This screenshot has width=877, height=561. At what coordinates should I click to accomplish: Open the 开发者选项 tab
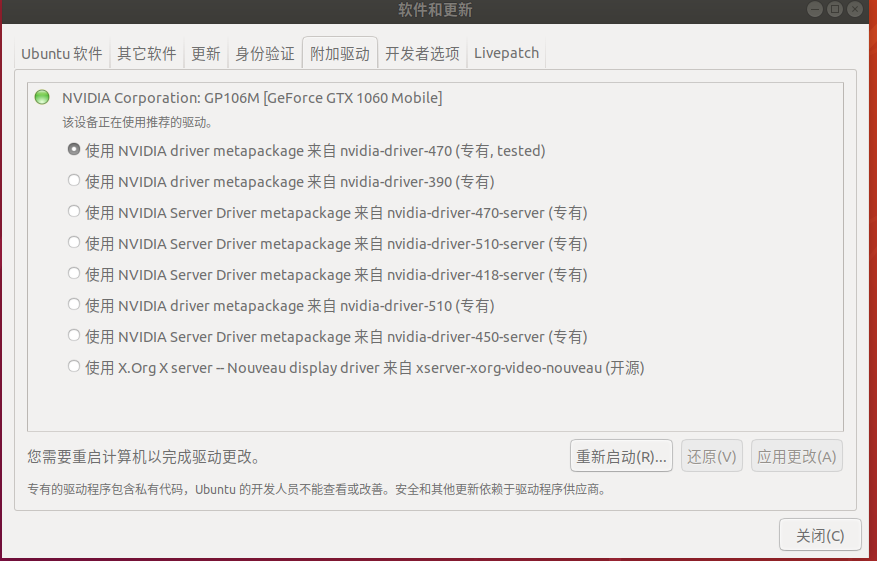[422, 54]
